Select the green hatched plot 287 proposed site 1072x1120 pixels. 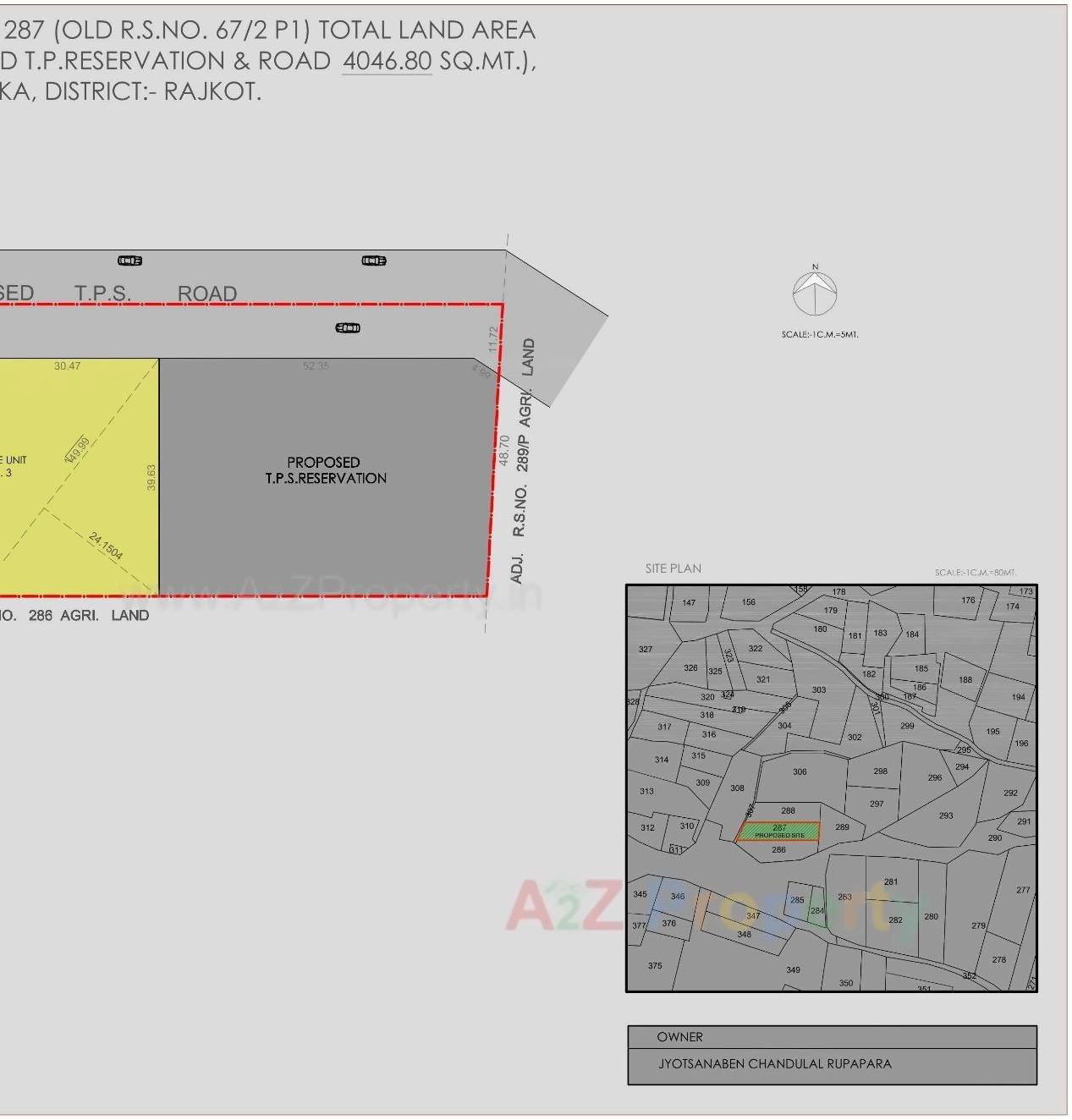778,832
